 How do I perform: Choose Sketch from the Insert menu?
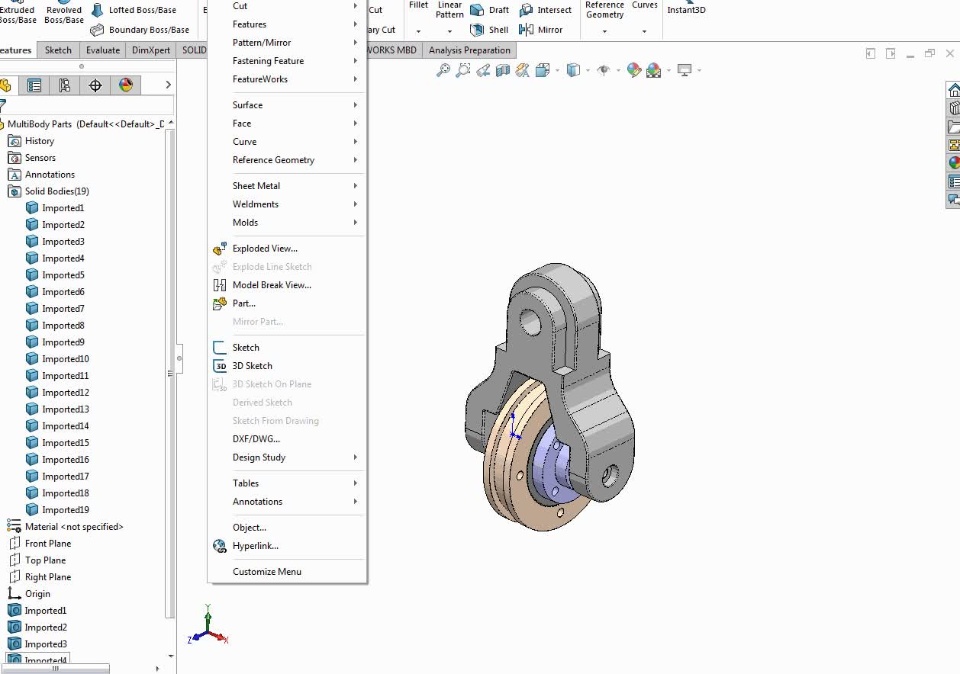[x=246, y=348]
